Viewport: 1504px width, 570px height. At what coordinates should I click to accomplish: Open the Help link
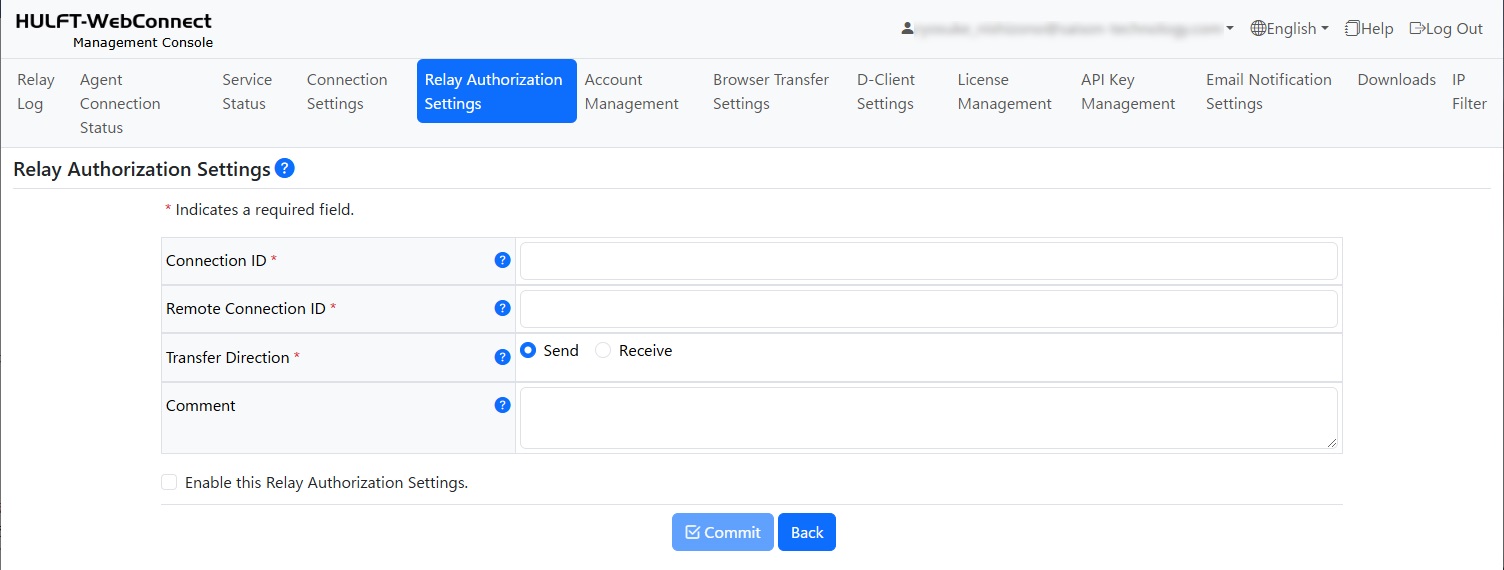(1369, 29)
